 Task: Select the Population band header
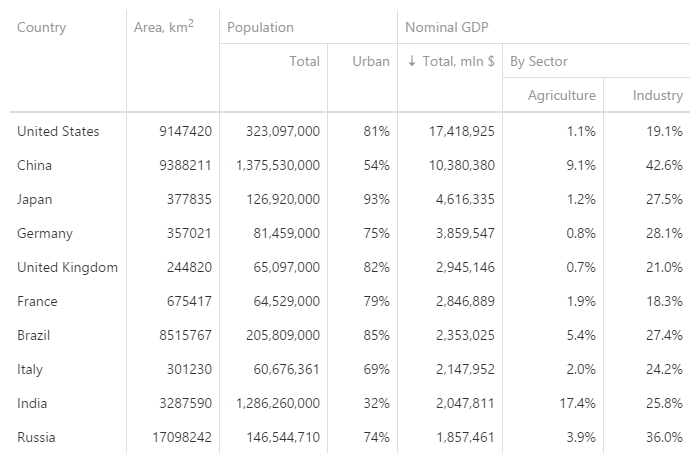coord(260,27)
